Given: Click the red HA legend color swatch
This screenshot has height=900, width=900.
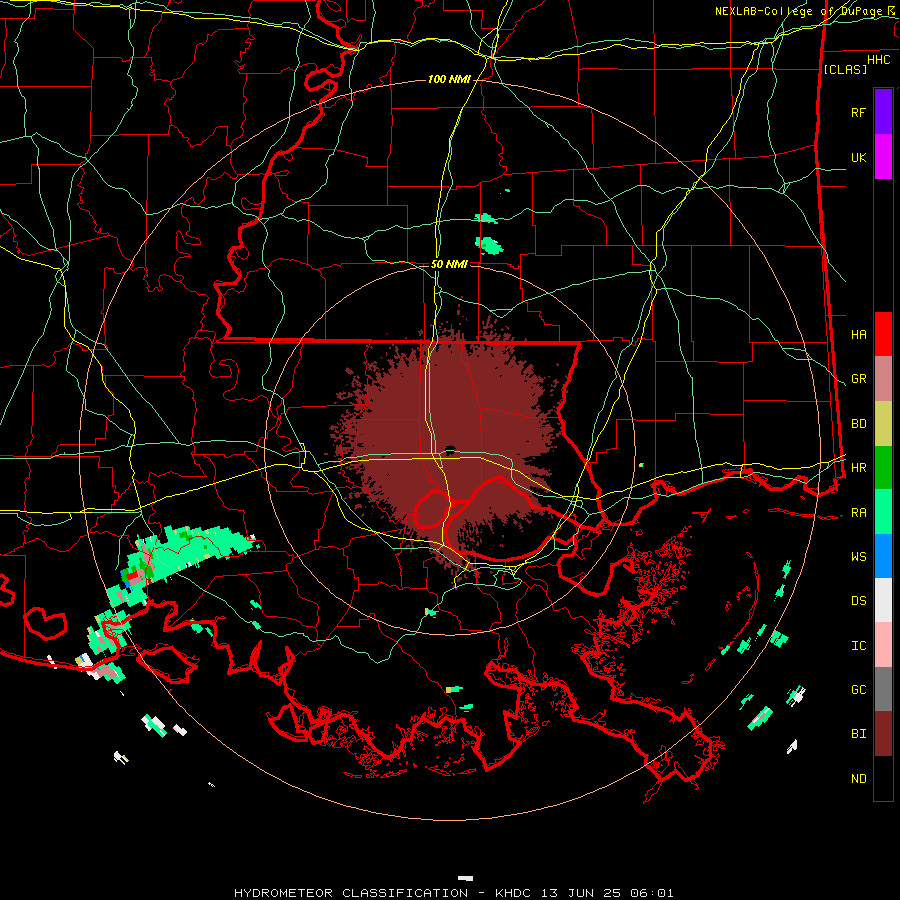Looking at the screenshot, I should pyautogui.click(x=883, y=334).
